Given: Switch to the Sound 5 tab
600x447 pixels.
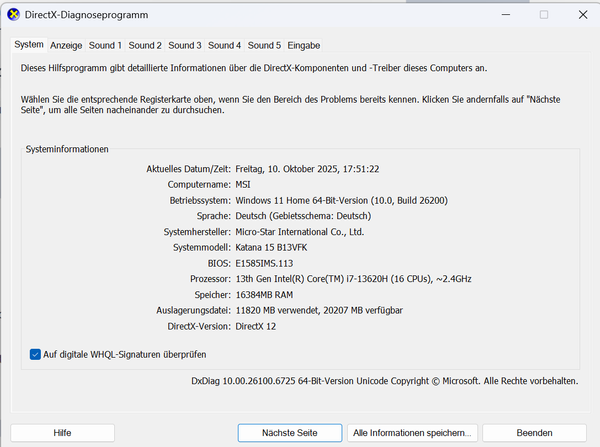Looking at the screenshot, I should 264,45.
